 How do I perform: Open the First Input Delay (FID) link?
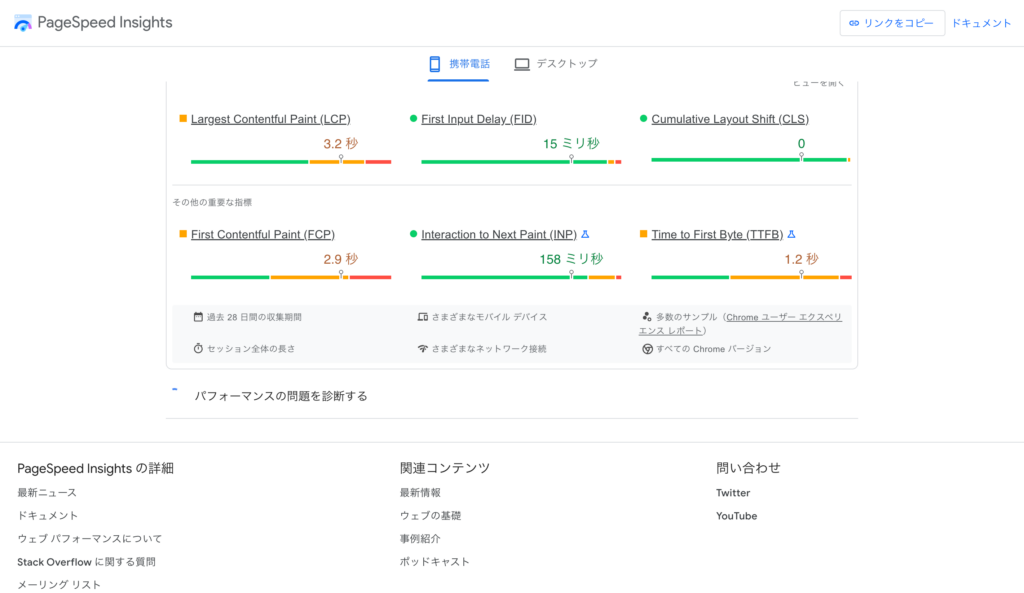478,119
